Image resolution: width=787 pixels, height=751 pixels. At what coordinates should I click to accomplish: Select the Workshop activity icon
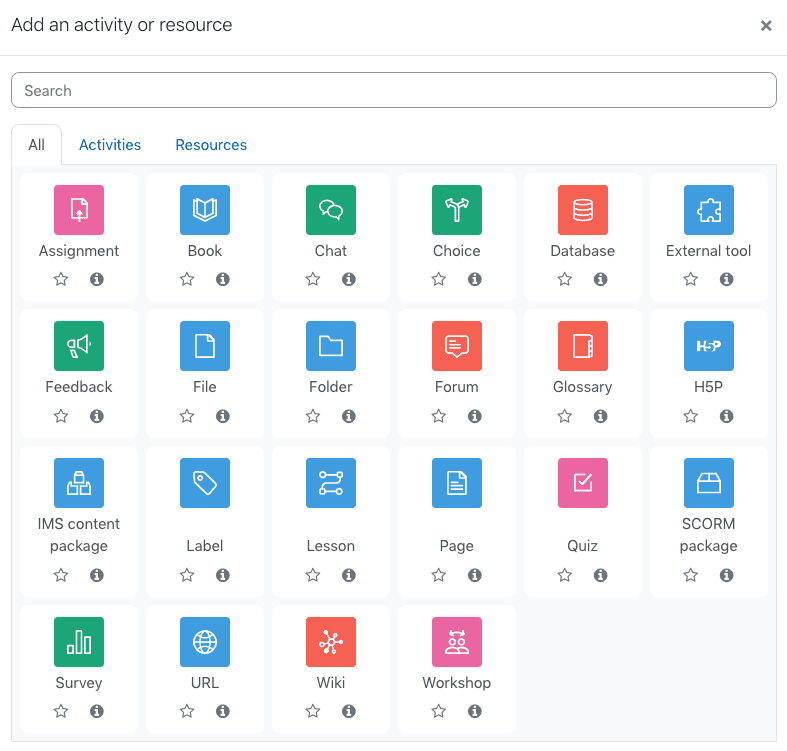coord(456,642)
